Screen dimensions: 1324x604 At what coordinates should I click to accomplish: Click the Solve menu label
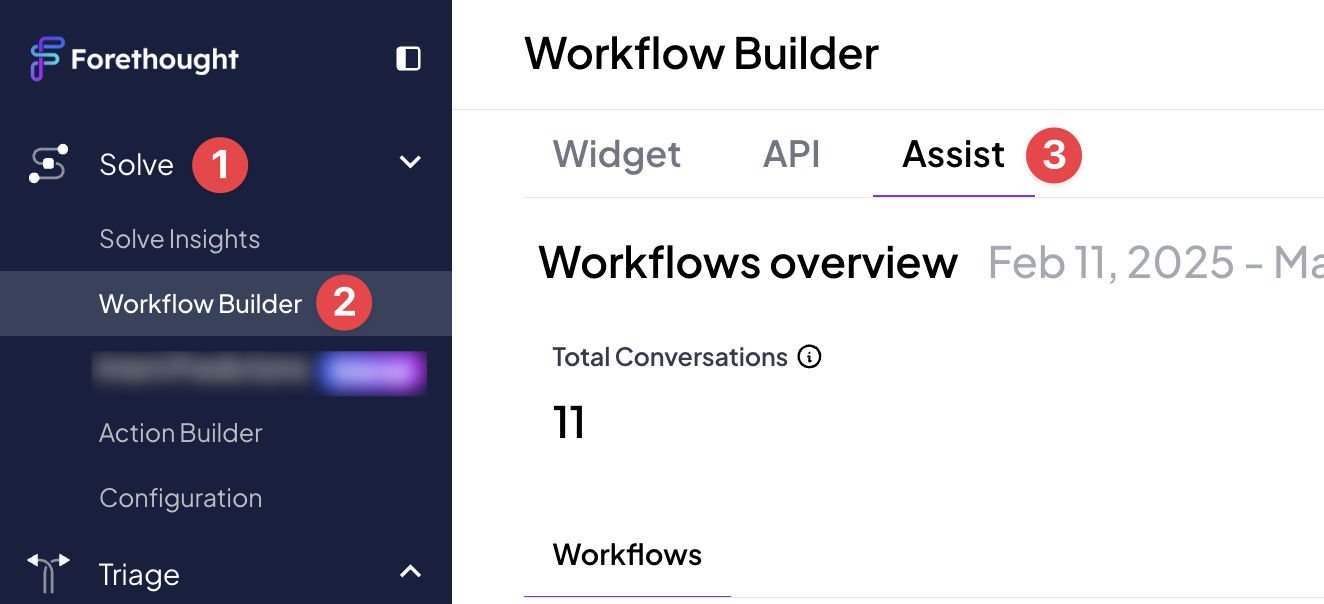click(137, 164)
